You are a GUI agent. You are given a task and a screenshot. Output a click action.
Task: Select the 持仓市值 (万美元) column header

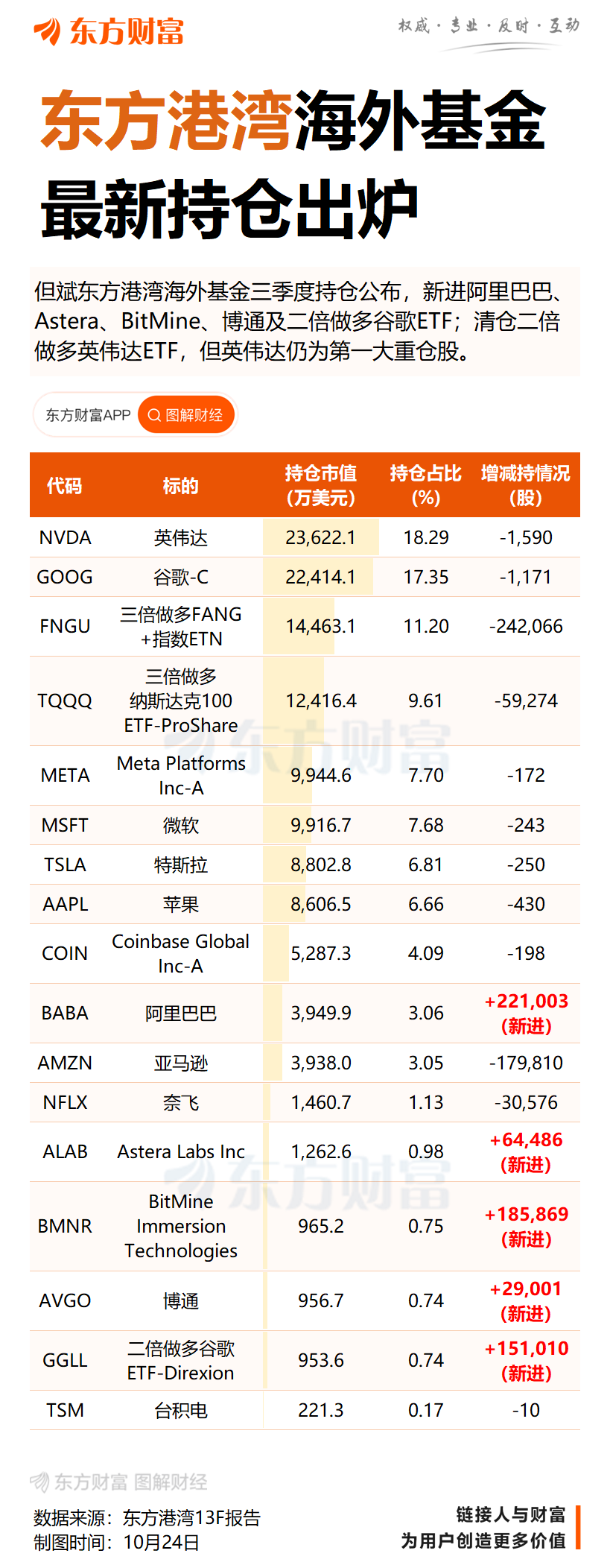coord(321,485)
